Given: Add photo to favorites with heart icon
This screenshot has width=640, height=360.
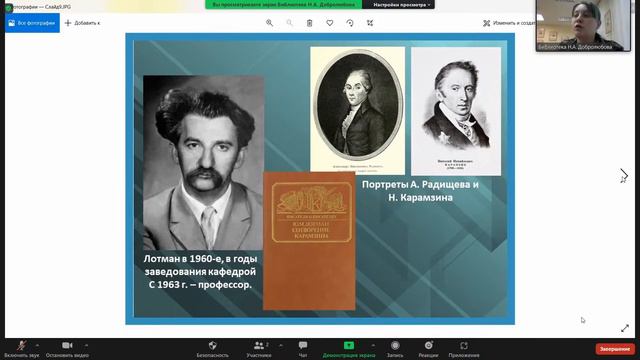Looking at the screenshot, I should click(x=330, y=23).
